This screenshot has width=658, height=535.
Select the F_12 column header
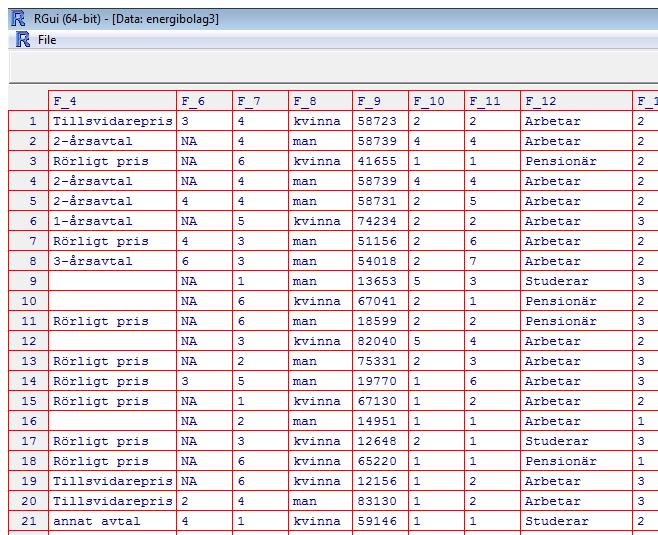click(576, 101)
